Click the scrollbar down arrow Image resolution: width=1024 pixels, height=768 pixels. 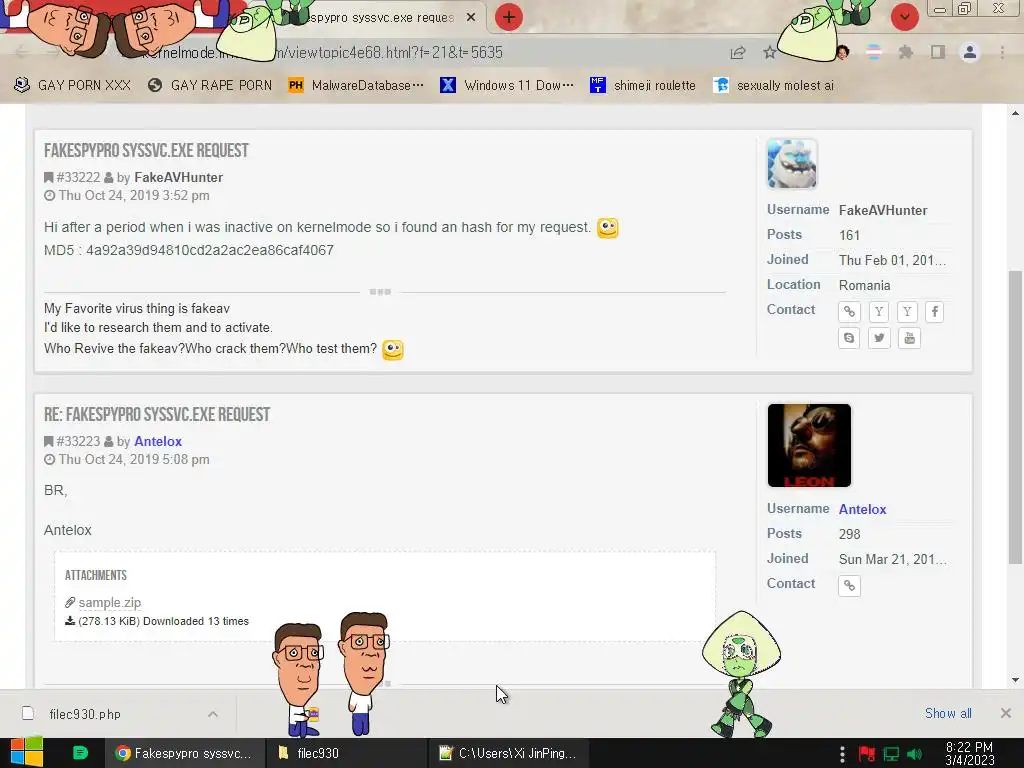pyautogui.click(x=1015, y=680)
